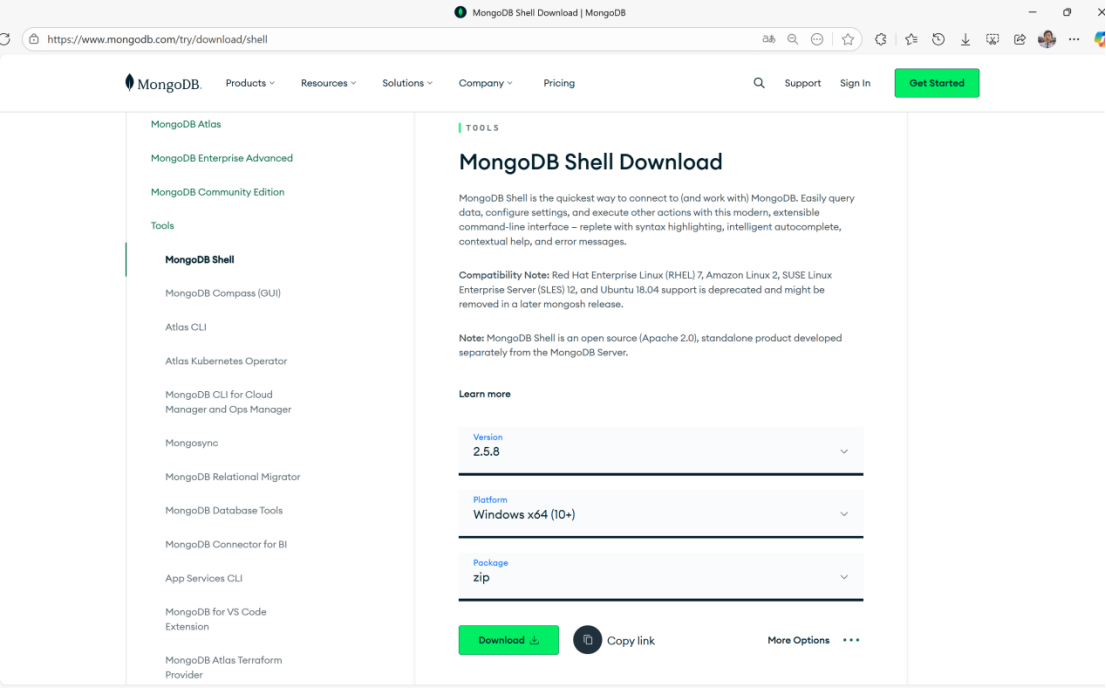Viewport: 1106px width, 688px height.
Task: Click the Support link
Action: tap(803, 83)
